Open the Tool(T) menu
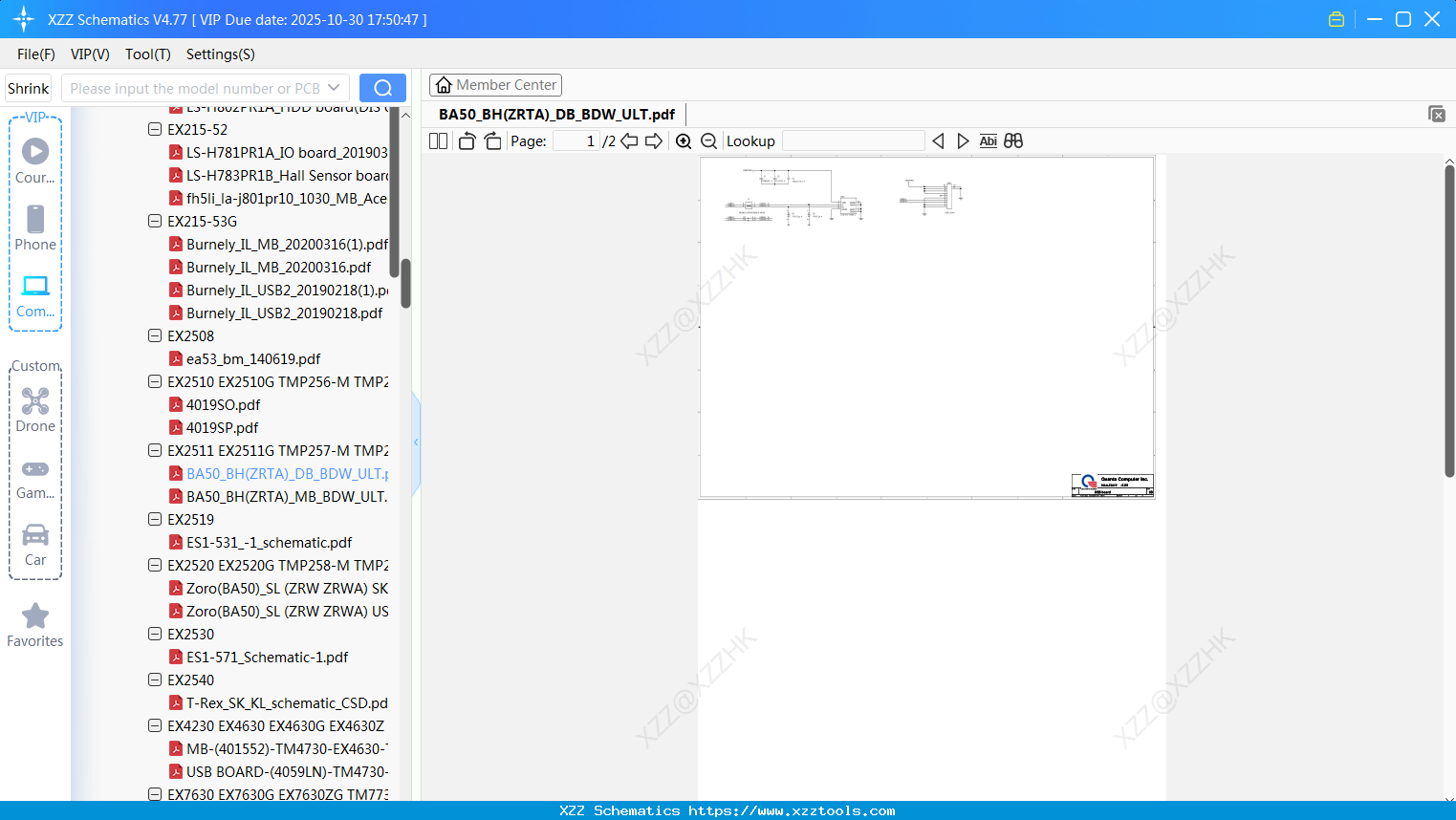The height and width of the screenshot is (820, 1456). pos(148,54)
